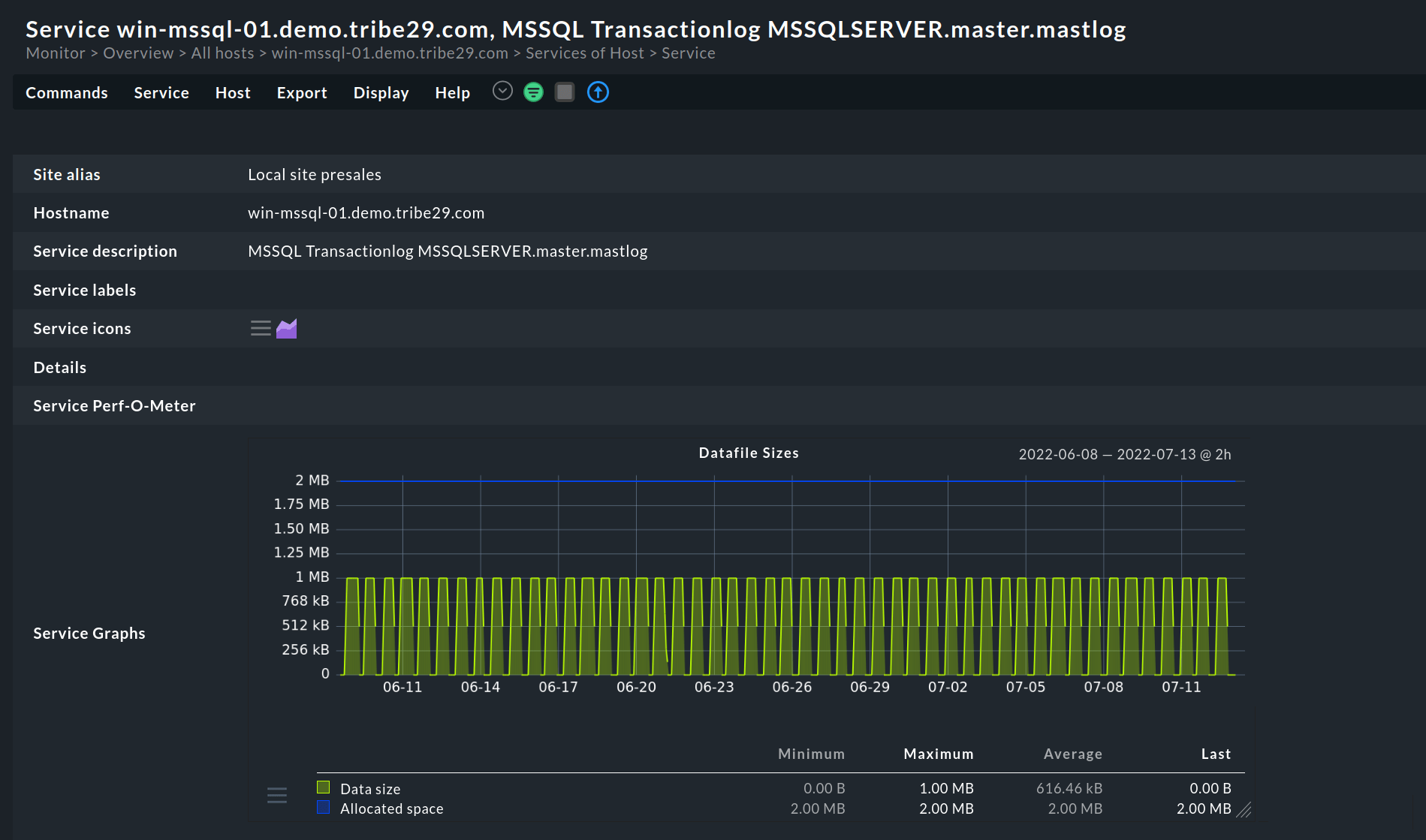Click the purple graph service icon

(287, 329)
